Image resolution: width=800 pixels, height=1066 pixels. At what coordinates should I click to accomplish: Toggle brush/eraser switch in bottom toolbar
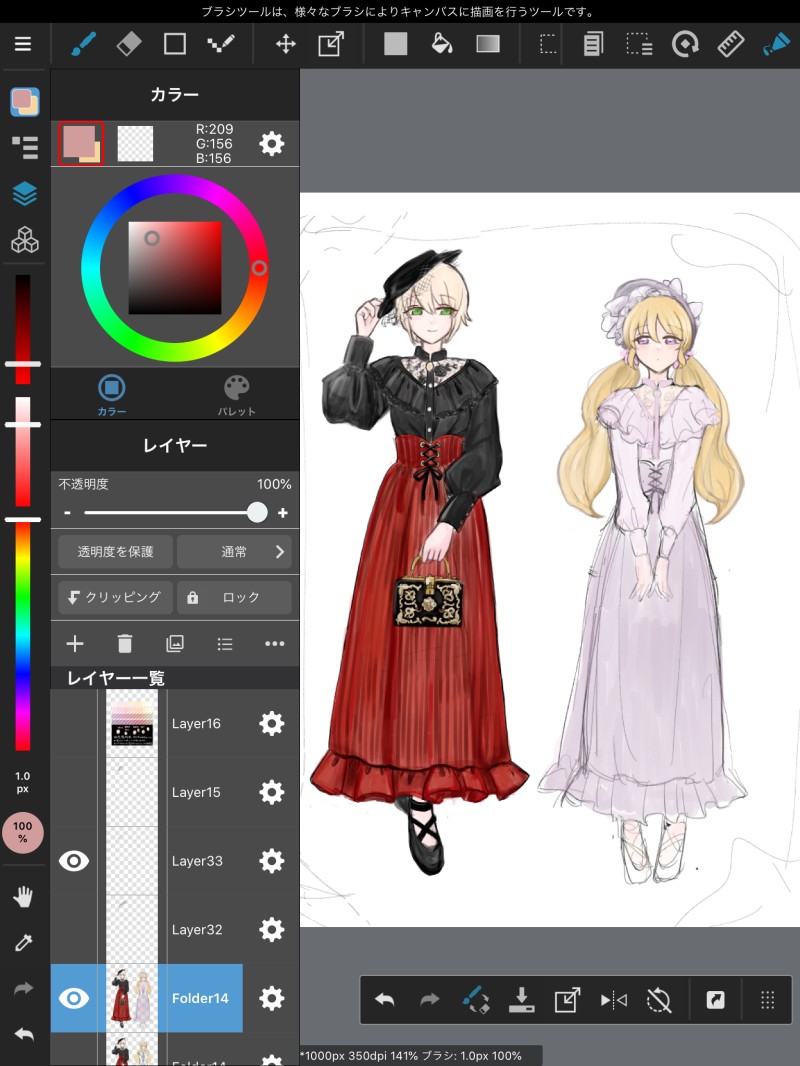pos(476,999)
